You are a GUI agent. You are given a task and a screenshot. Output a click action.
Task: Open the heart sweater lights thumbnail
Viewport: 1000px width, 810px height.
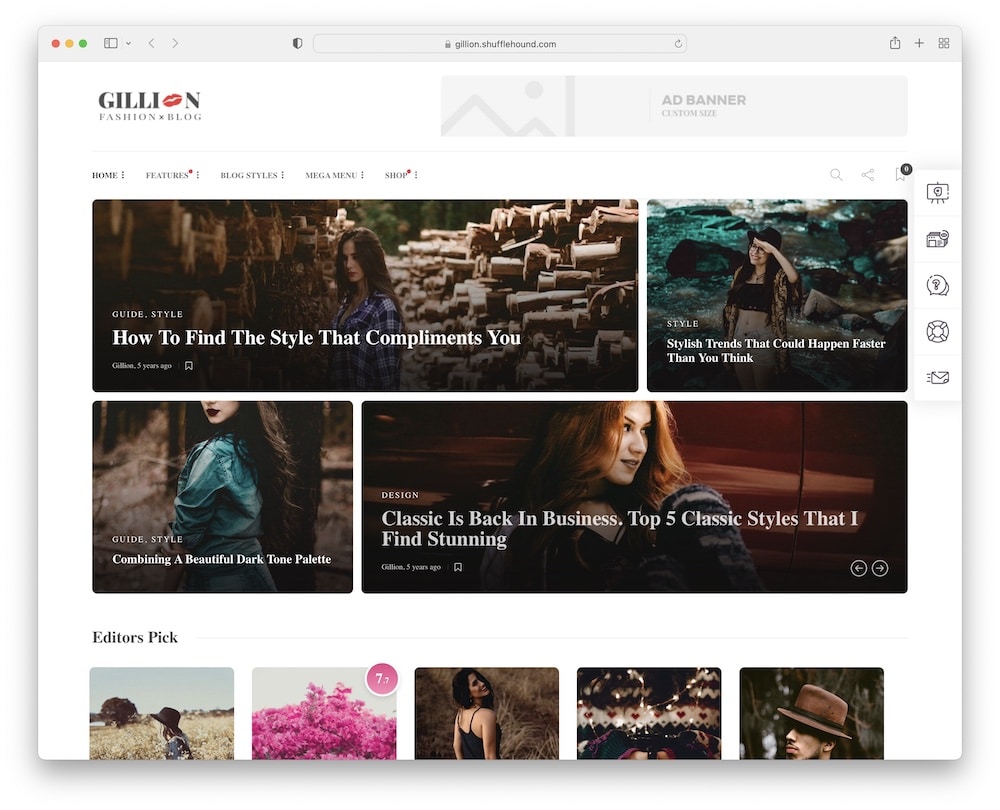click(x=649, y=713)
